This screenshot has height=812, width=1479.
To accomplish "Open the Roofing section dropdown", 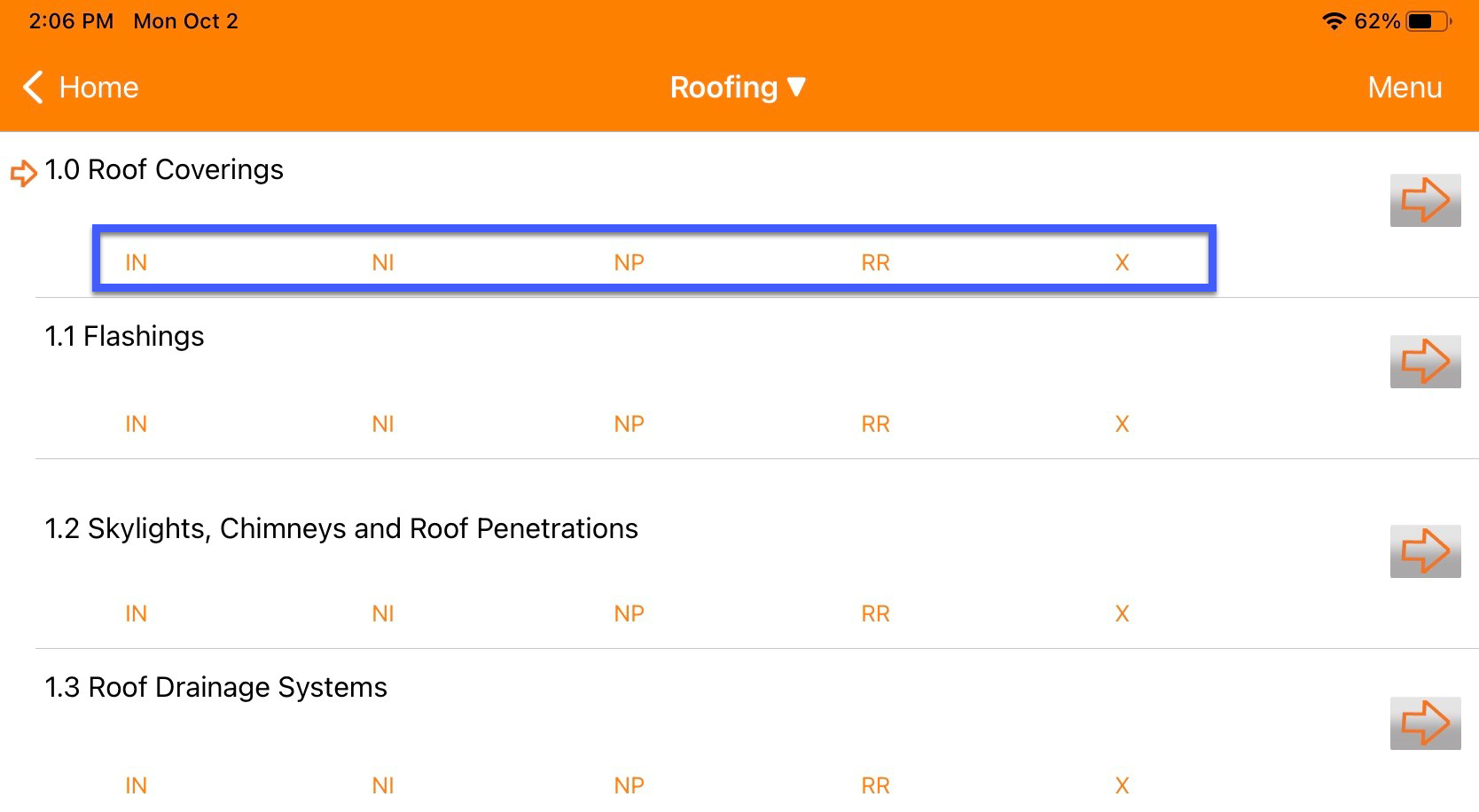I will (739, 87).
